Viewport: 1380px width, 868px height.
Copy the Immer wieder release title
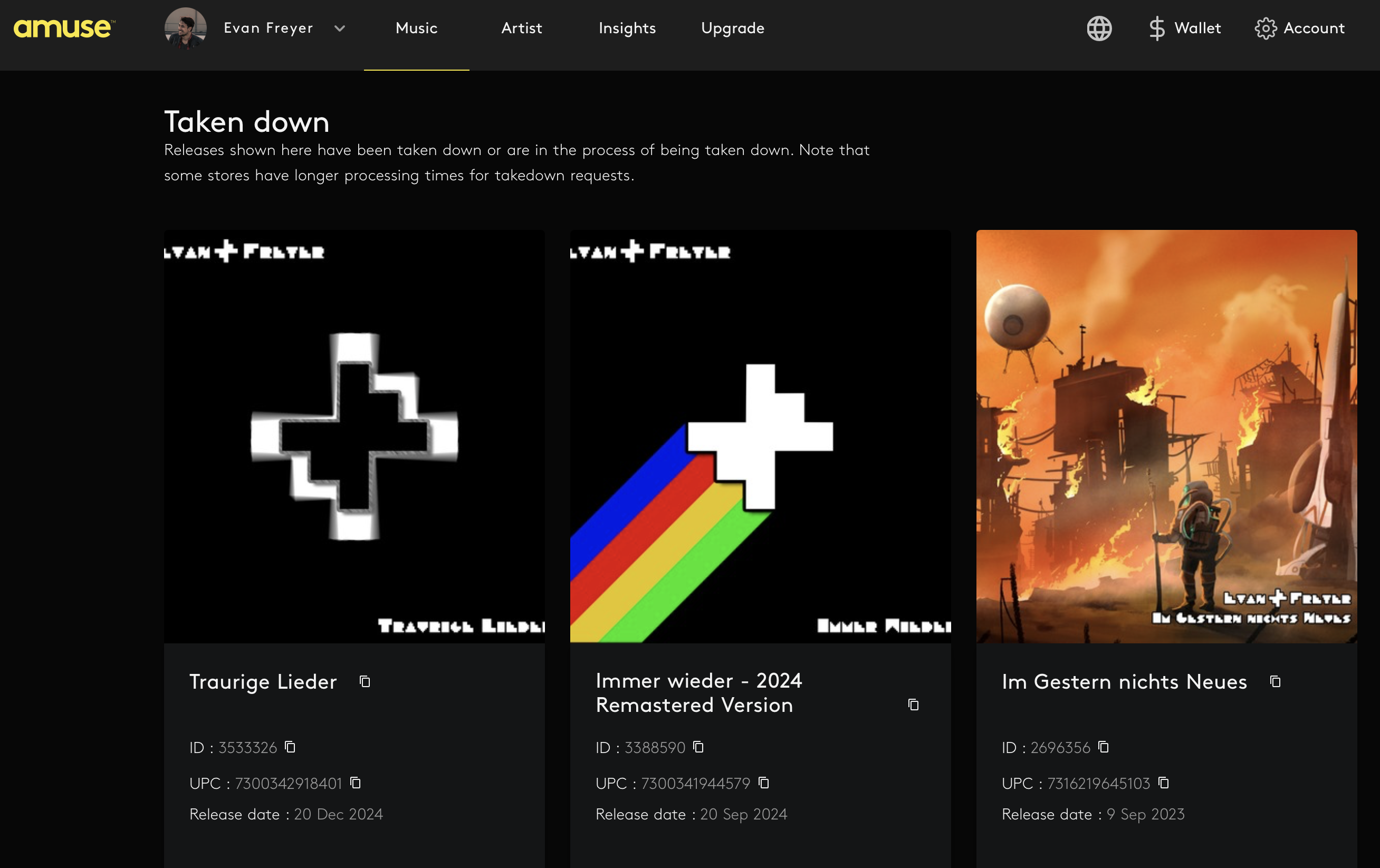tap(913, 705)
